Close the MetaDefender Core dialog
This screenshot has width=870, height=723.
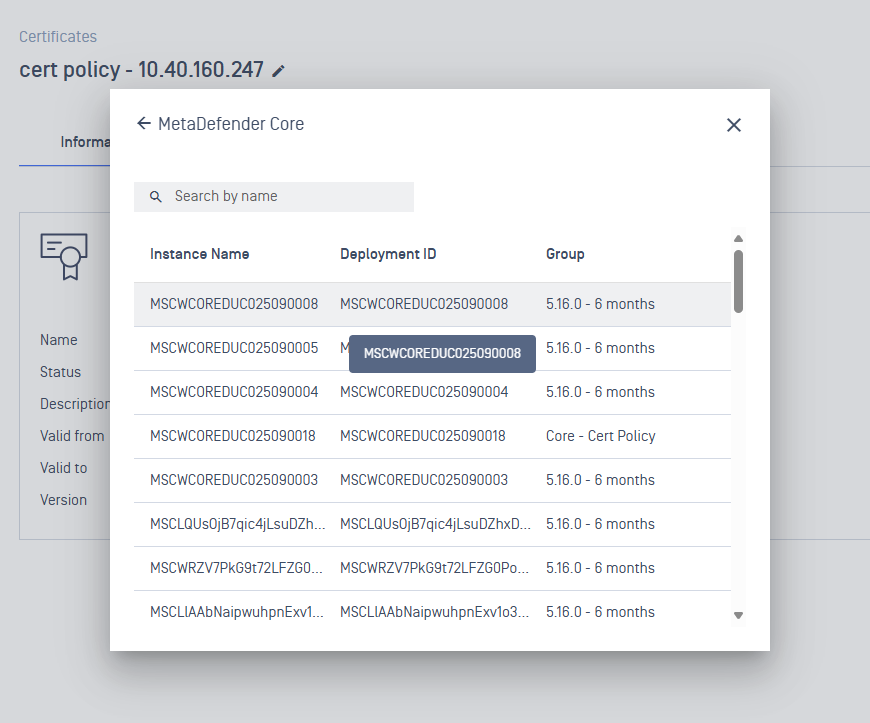(x=734, y=125)
